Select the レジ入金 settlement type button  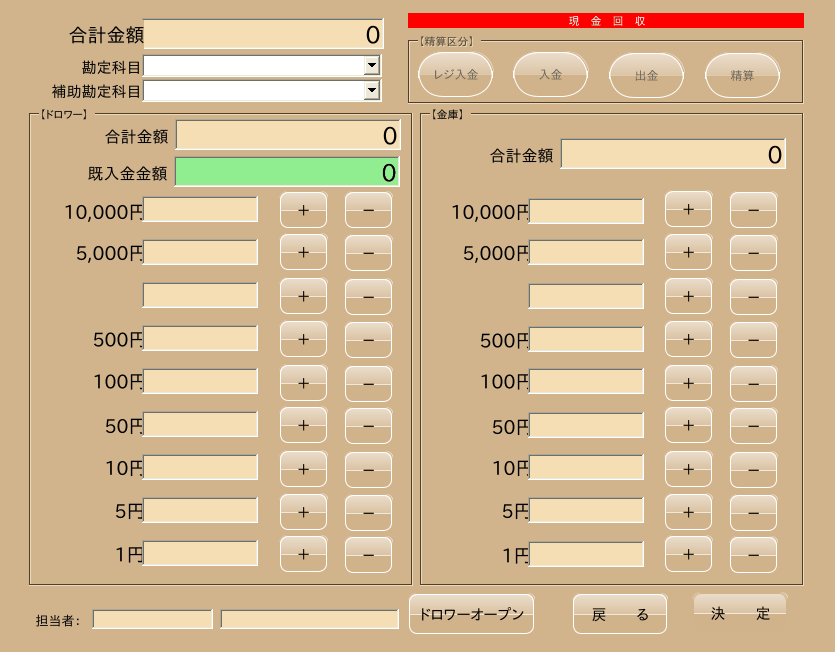[x=455, y=75]
